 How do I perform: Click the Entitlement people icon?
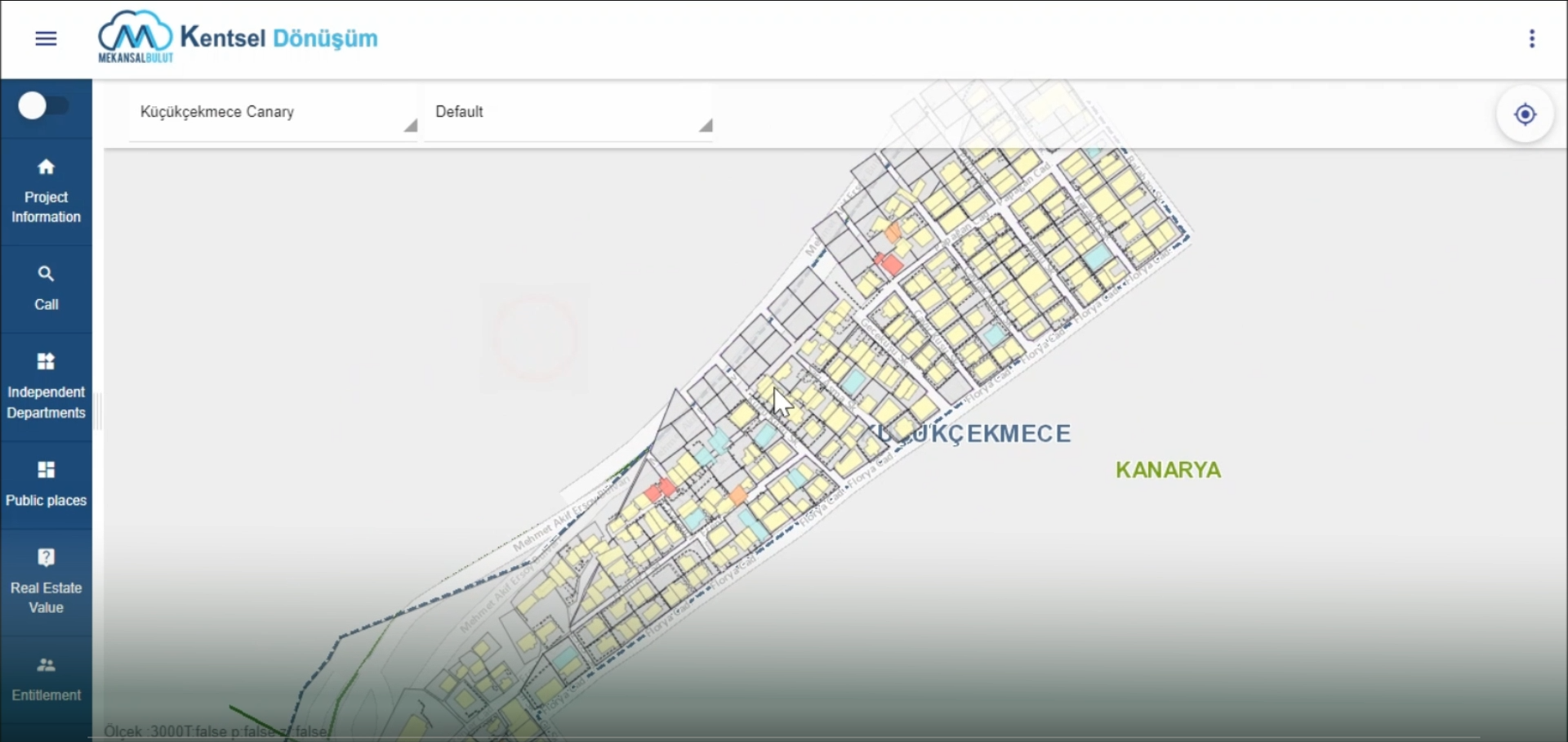click(x=46, y=665)
